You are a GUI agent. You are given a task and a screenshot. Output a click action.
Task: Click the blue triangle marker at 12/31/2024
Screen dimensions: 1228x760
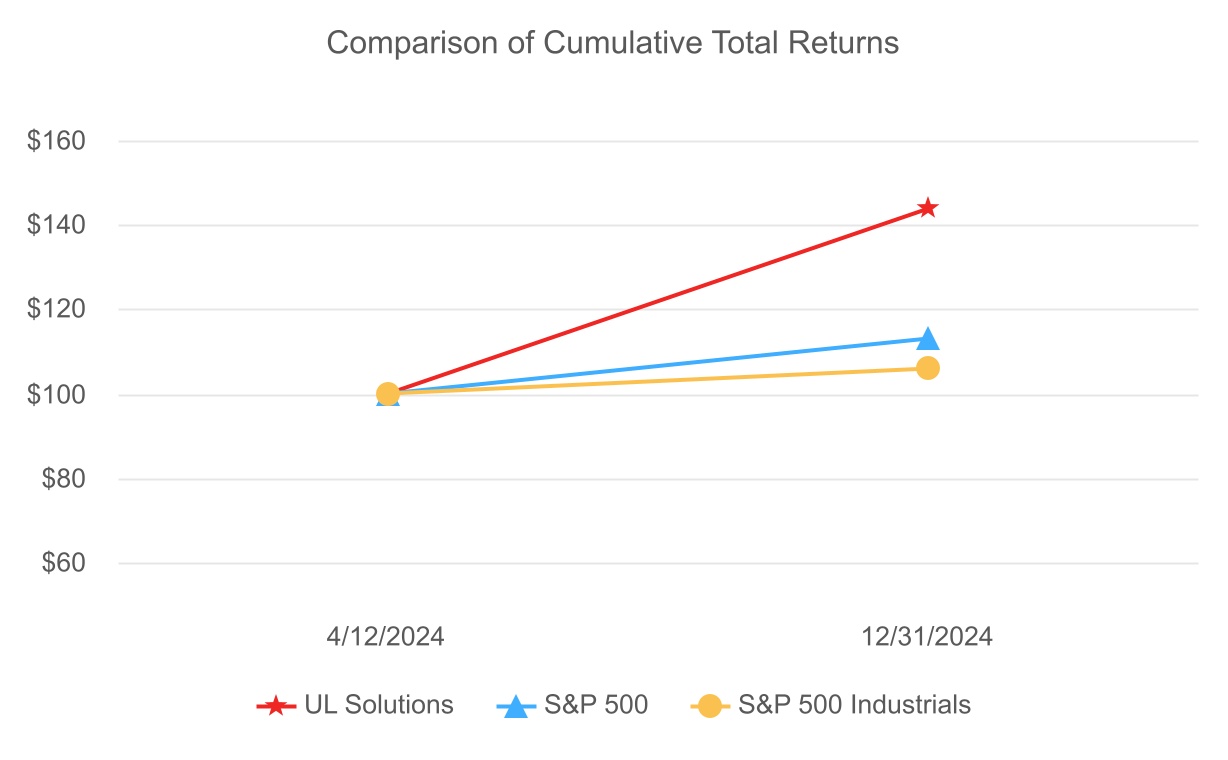pyautogui.click(x=928, y=339)
